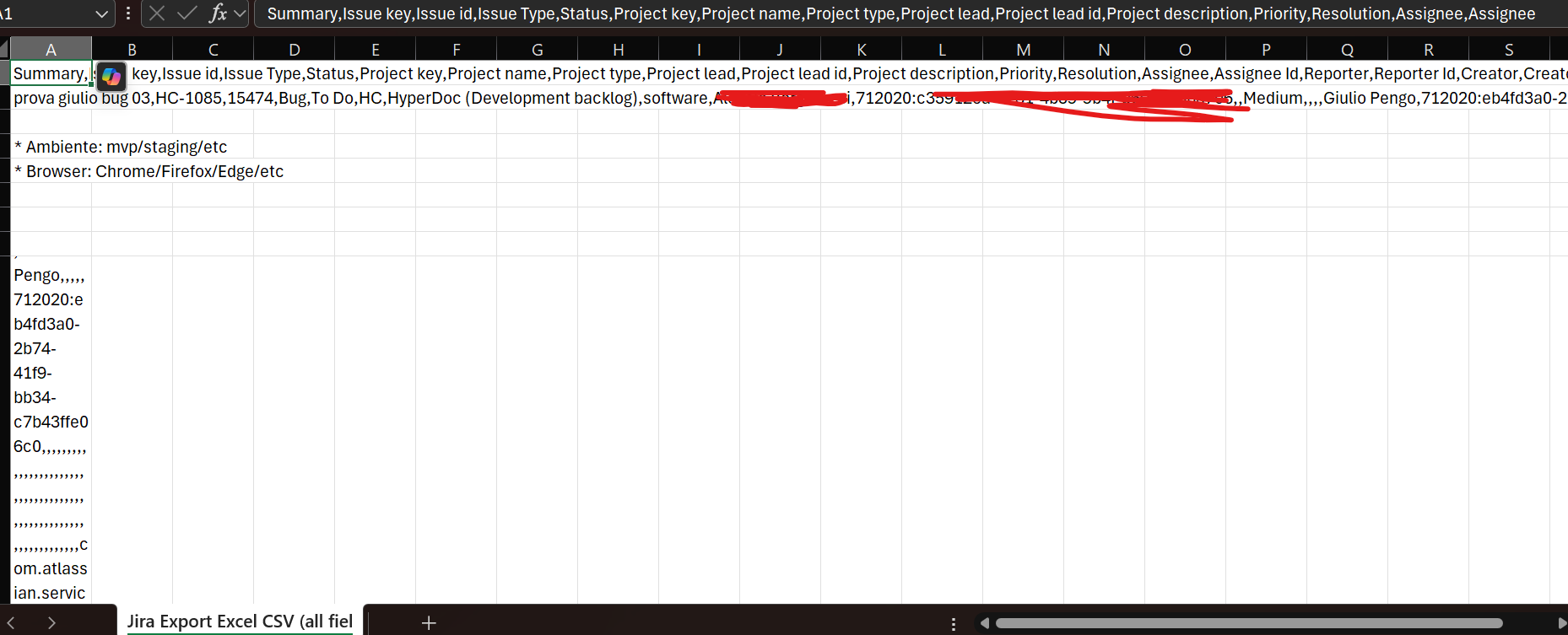This screenshot has width=1568, height=635.
Task: Click the horizontal scrollbar left arrow
Action: 984,623
